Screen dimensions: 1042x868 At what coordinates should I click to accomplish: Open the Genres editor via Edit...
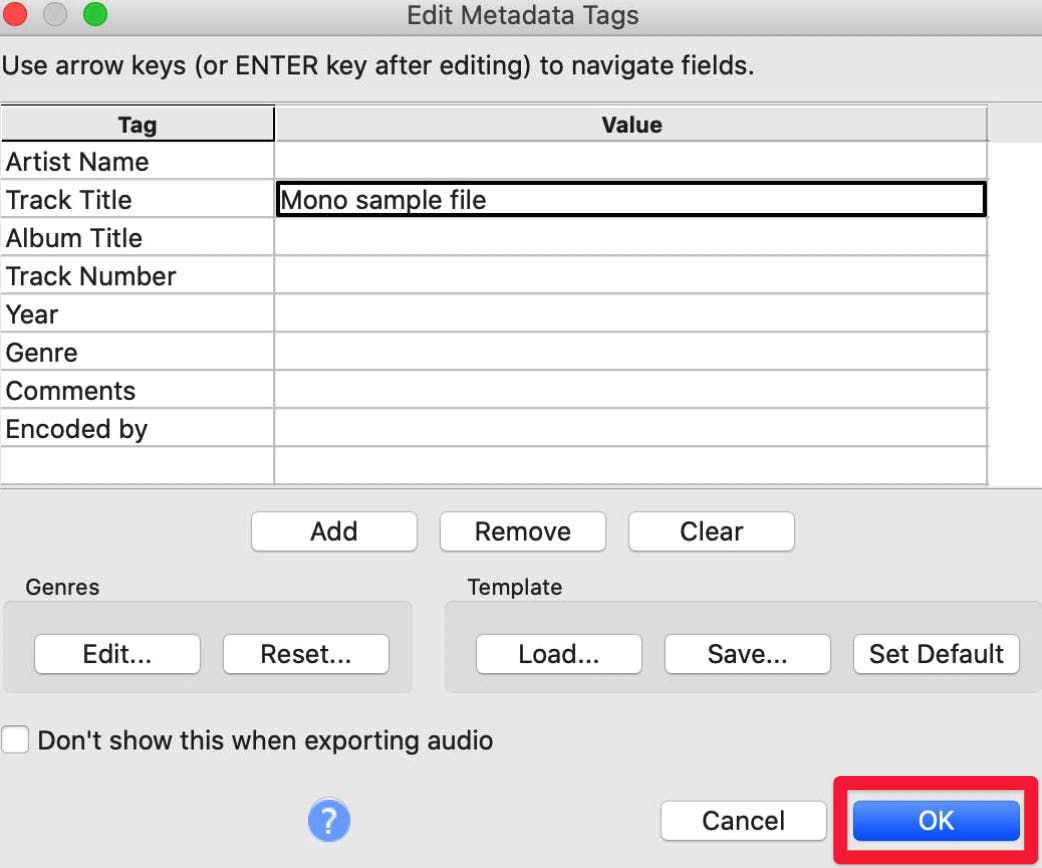[116, 654]
